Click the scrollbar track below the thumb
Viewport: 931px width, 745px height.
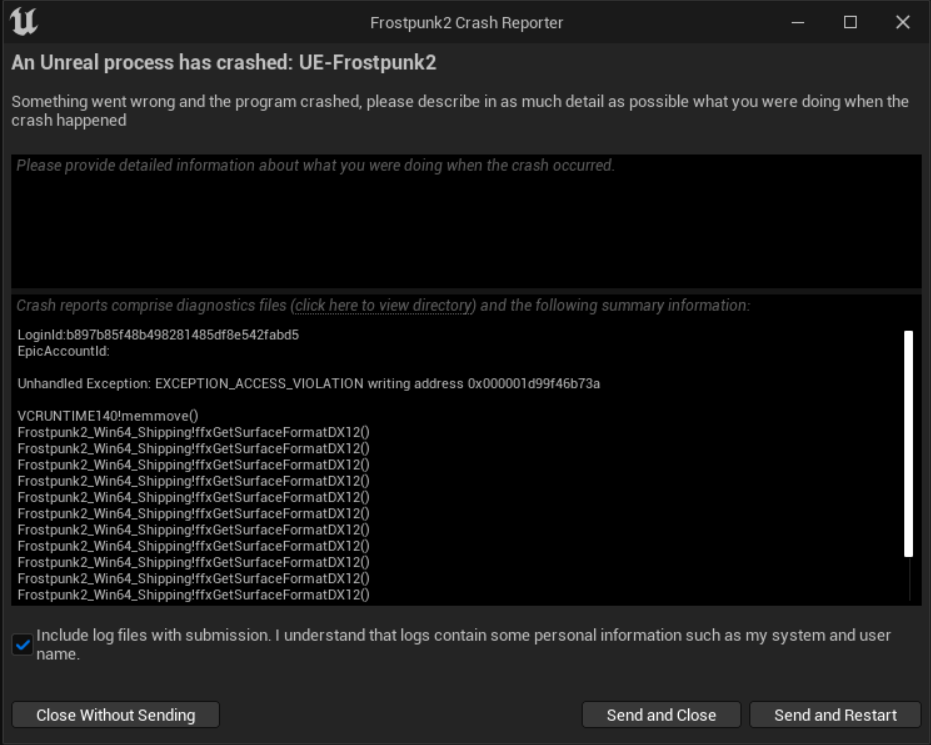coord(909,579)
